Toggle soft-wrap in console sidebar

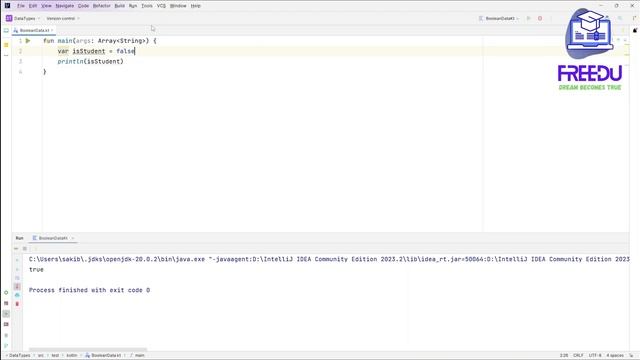coord(17,278)
